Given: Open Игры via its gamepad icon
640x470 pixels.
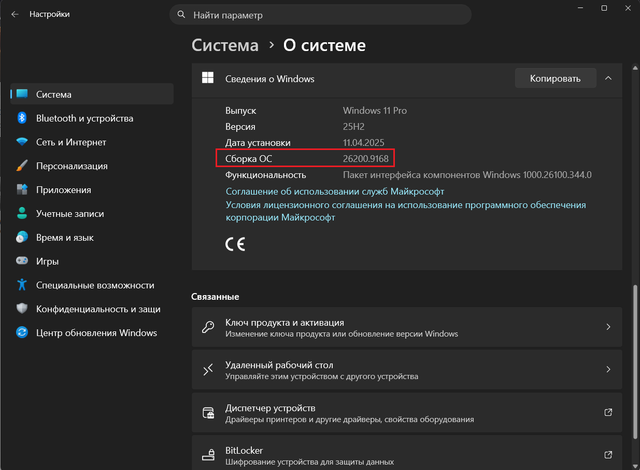Looking at the screenshot, I should [22, 260].
